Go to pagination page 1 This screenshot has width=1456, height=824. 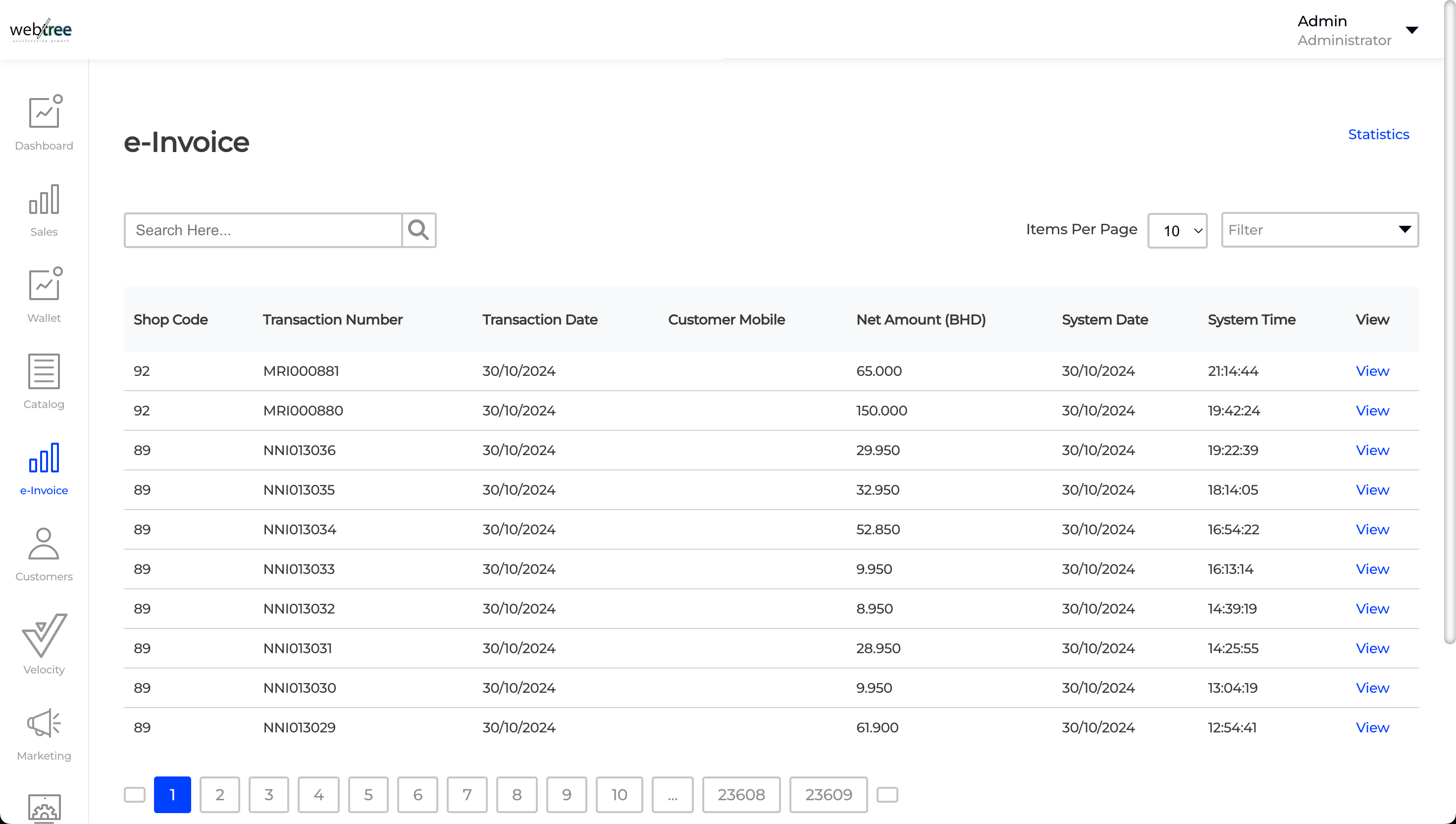173,795
